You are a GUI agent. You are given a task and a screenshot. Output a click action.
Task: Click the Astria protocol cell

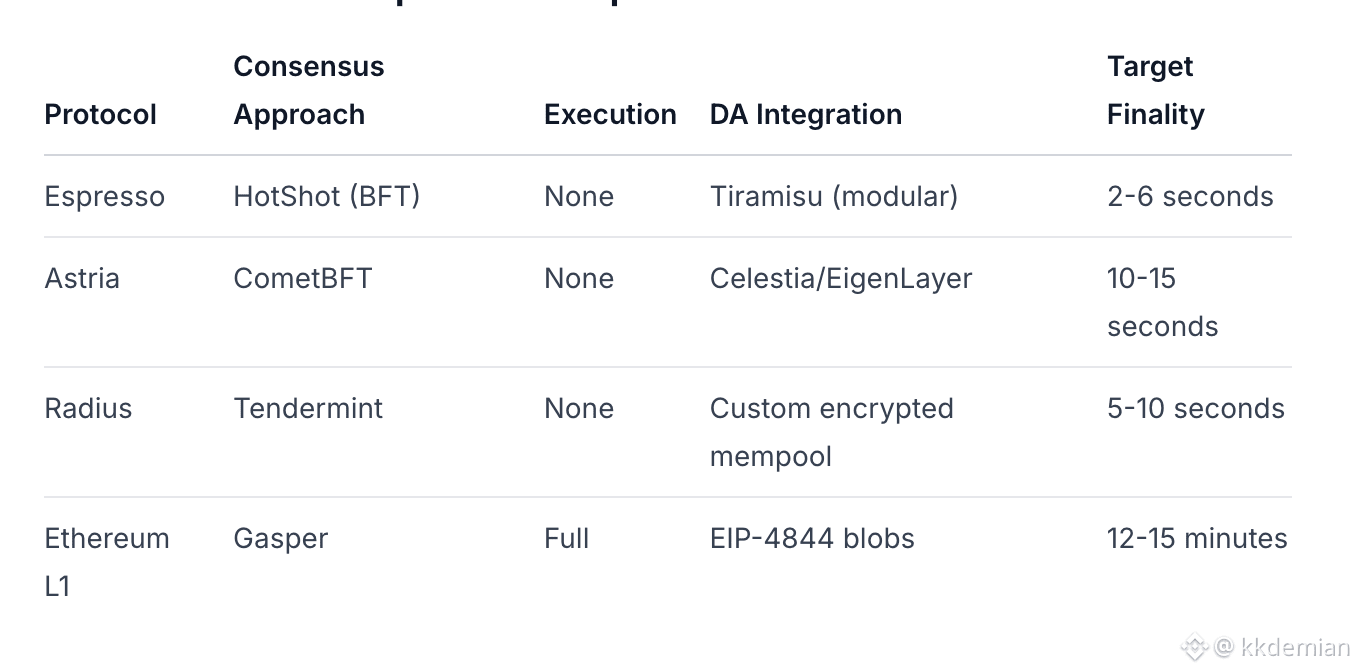point(82,278)
